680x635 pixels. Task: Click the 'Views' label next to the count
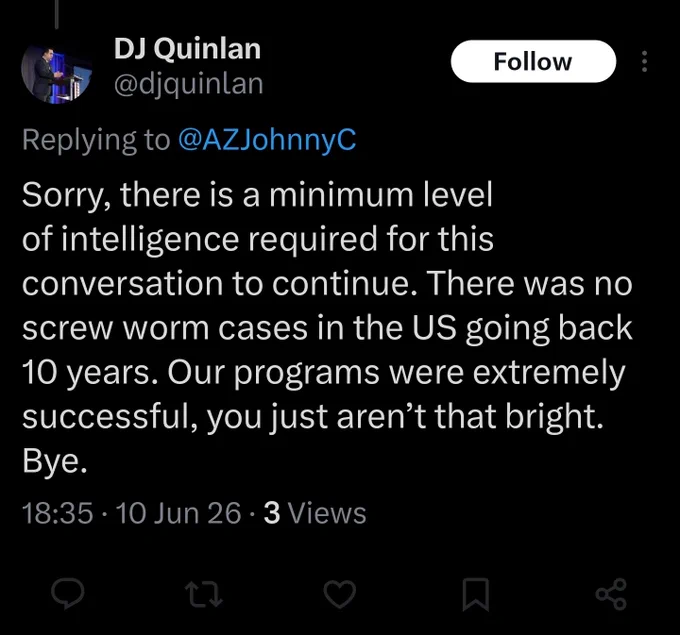[x=327, y=513]
